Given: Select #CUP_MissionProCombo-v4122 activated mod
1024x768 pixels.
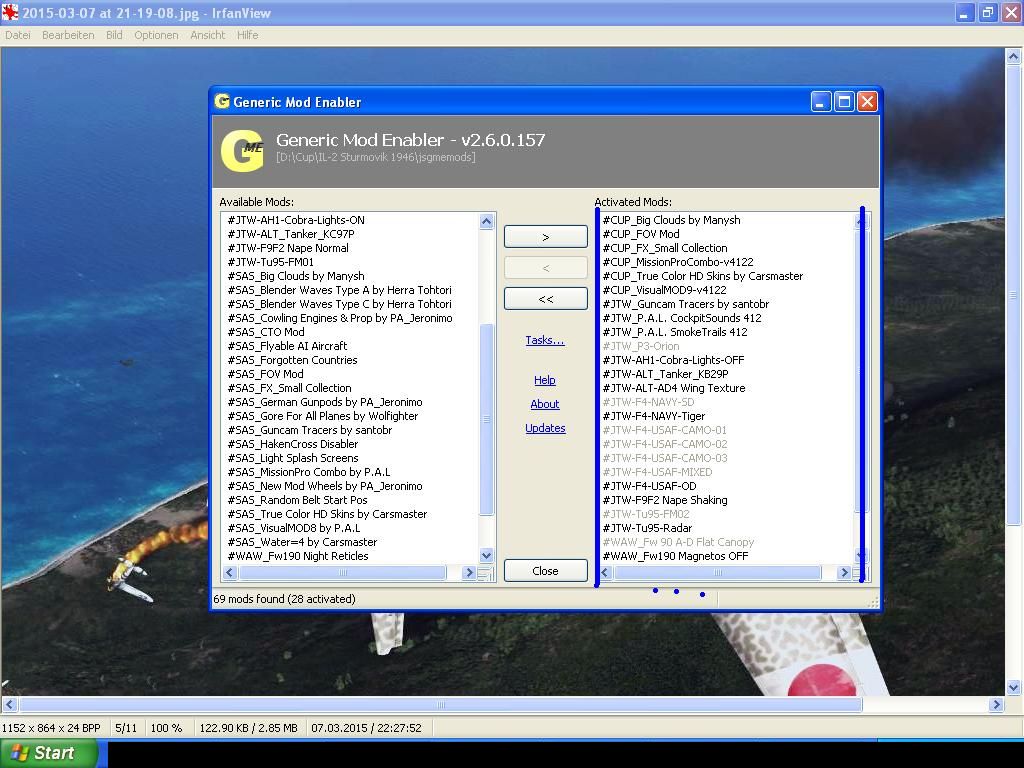Looking at the screenshot, I should (x=678, y=262).
